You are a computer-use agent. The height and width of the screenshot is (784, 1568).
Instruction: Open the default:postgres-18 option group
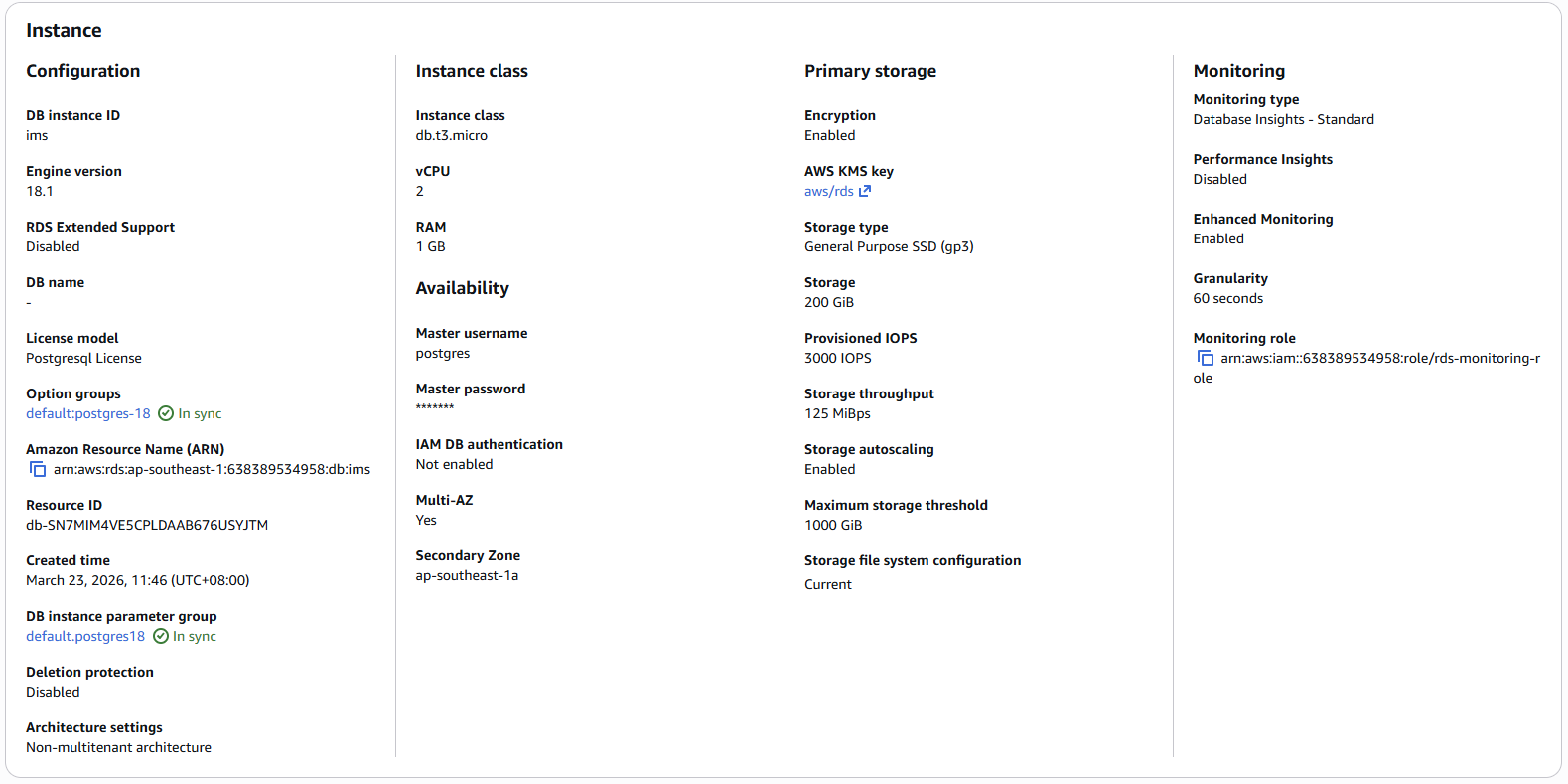(x=87, y=413)
